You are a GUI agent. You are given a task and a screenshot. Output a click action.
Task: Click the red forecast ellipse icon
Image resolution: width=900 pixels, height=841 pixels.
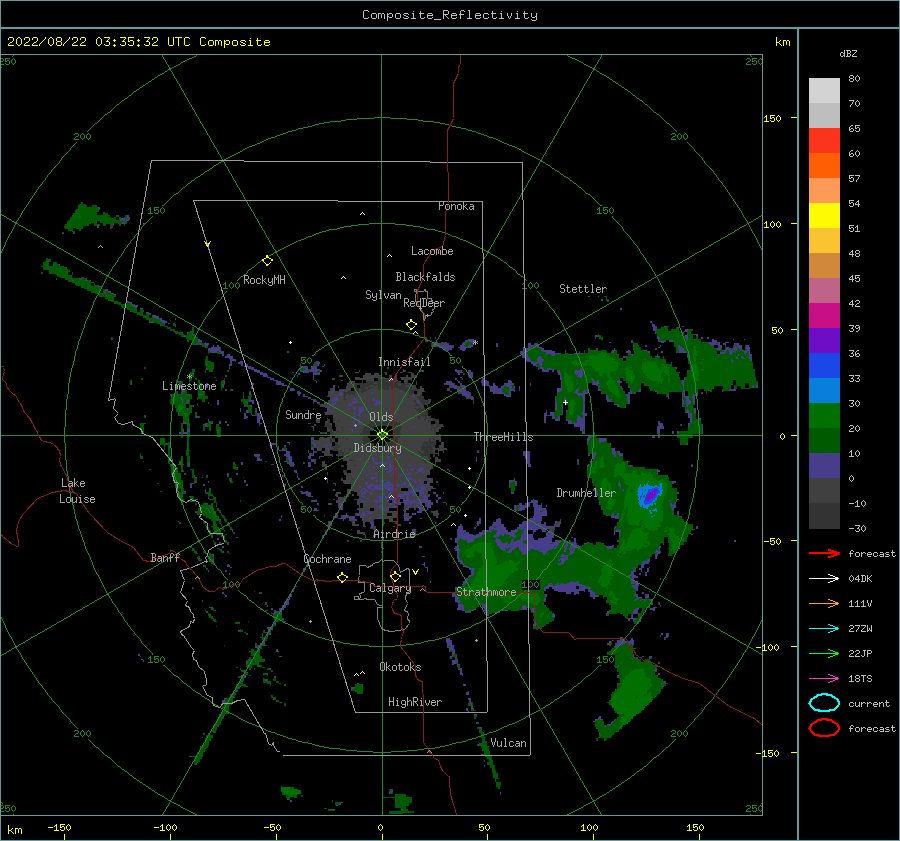(x=824, y=728)
